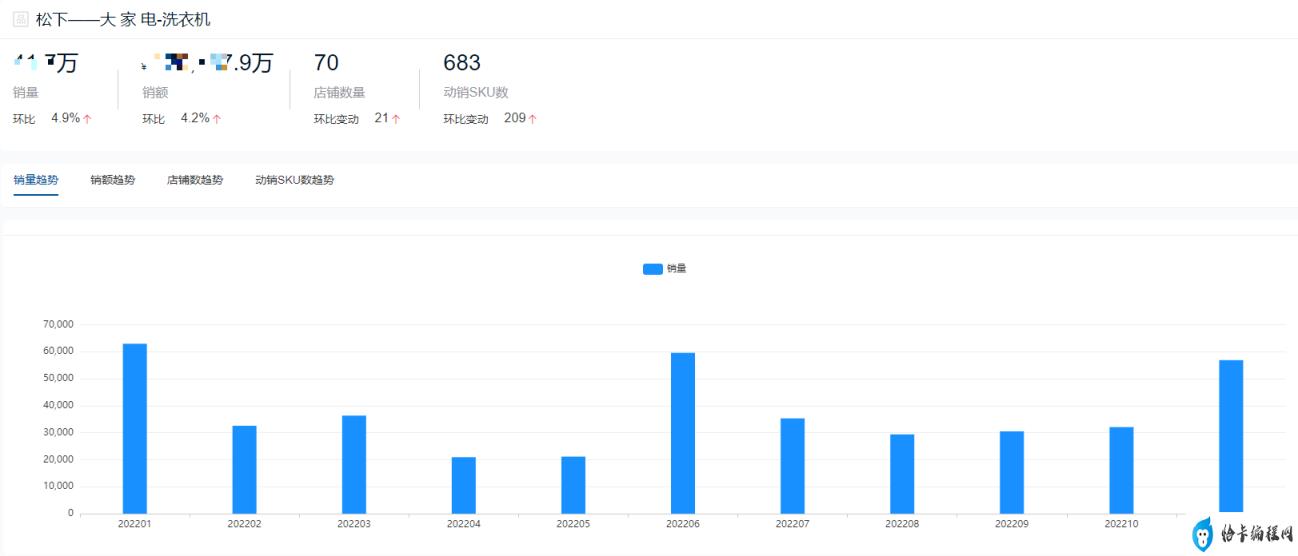This screenshot has height=556, width=1298.
Task: Click the 202201 x-axis label
Action: coord(135,524)
